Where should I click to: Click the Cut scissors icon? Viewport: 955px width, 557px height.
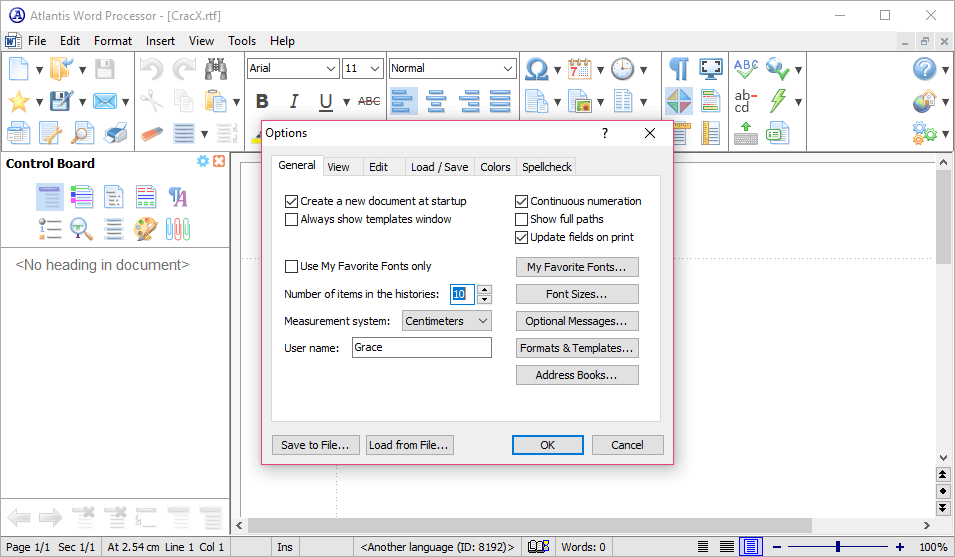pos(151,101)
